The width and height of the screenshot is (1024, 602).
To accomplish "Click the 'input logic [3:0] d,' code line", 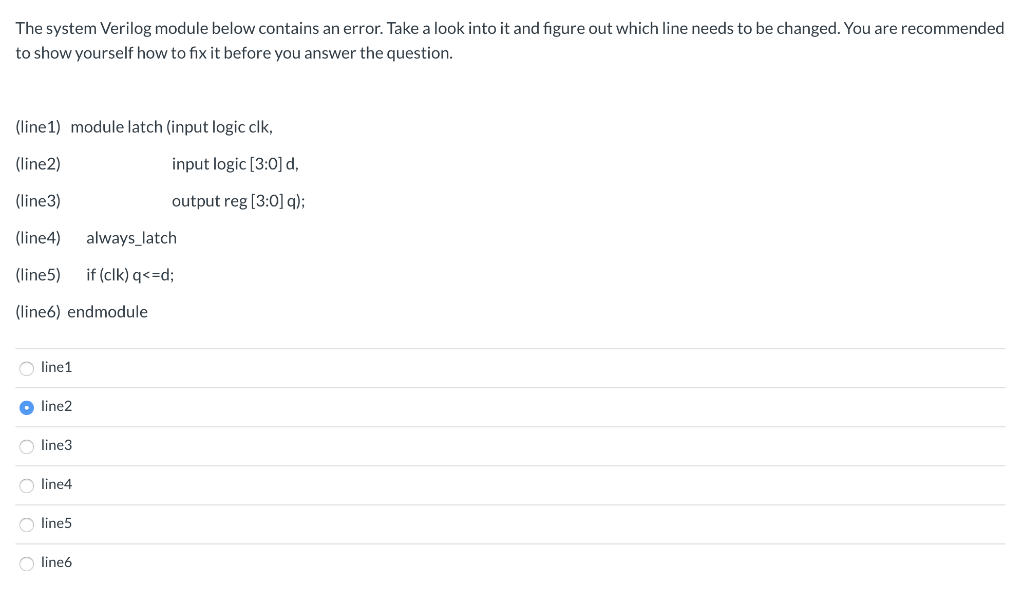I will click(x=235, y=164).
